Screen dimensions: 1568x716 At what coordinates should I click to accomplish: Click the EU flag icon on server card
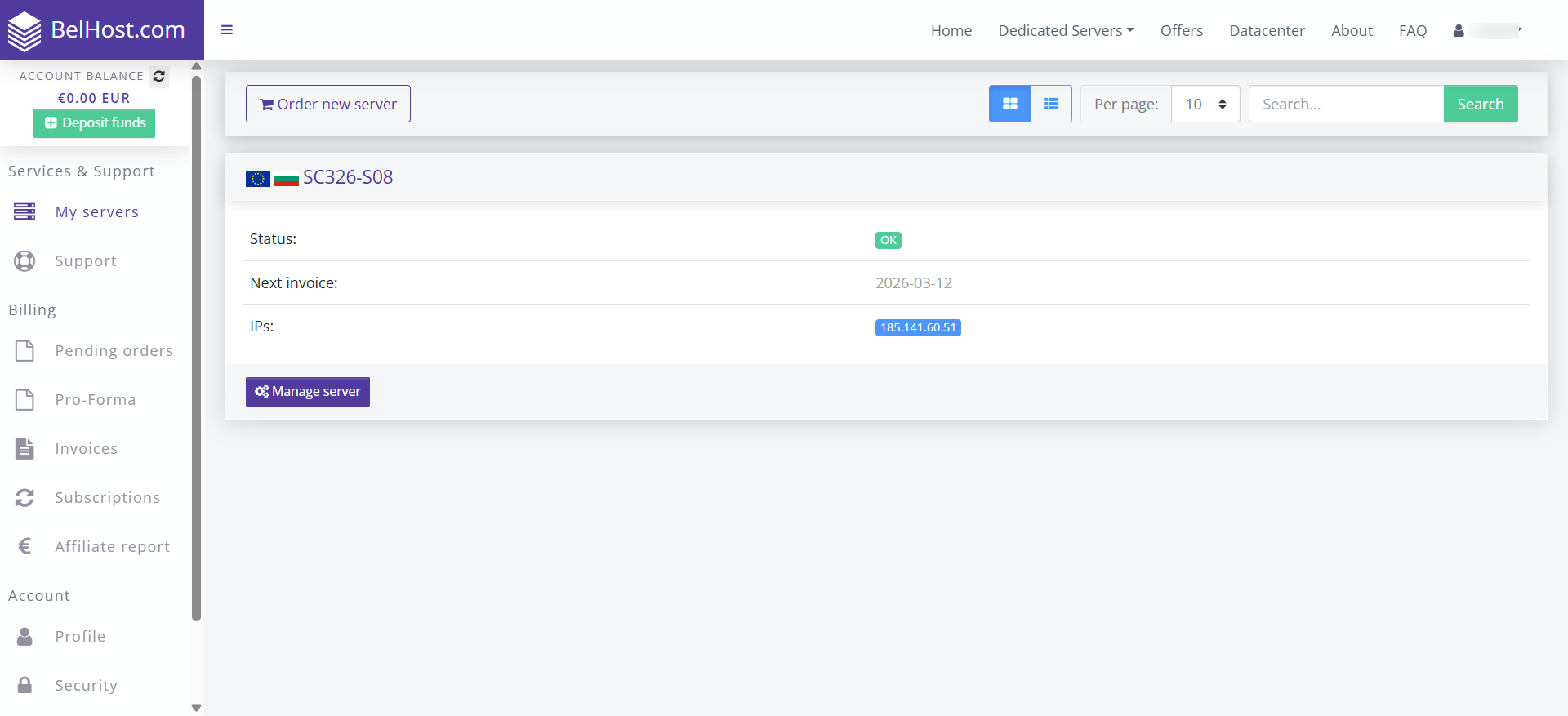pyautogui.click(x=258, y=178)
